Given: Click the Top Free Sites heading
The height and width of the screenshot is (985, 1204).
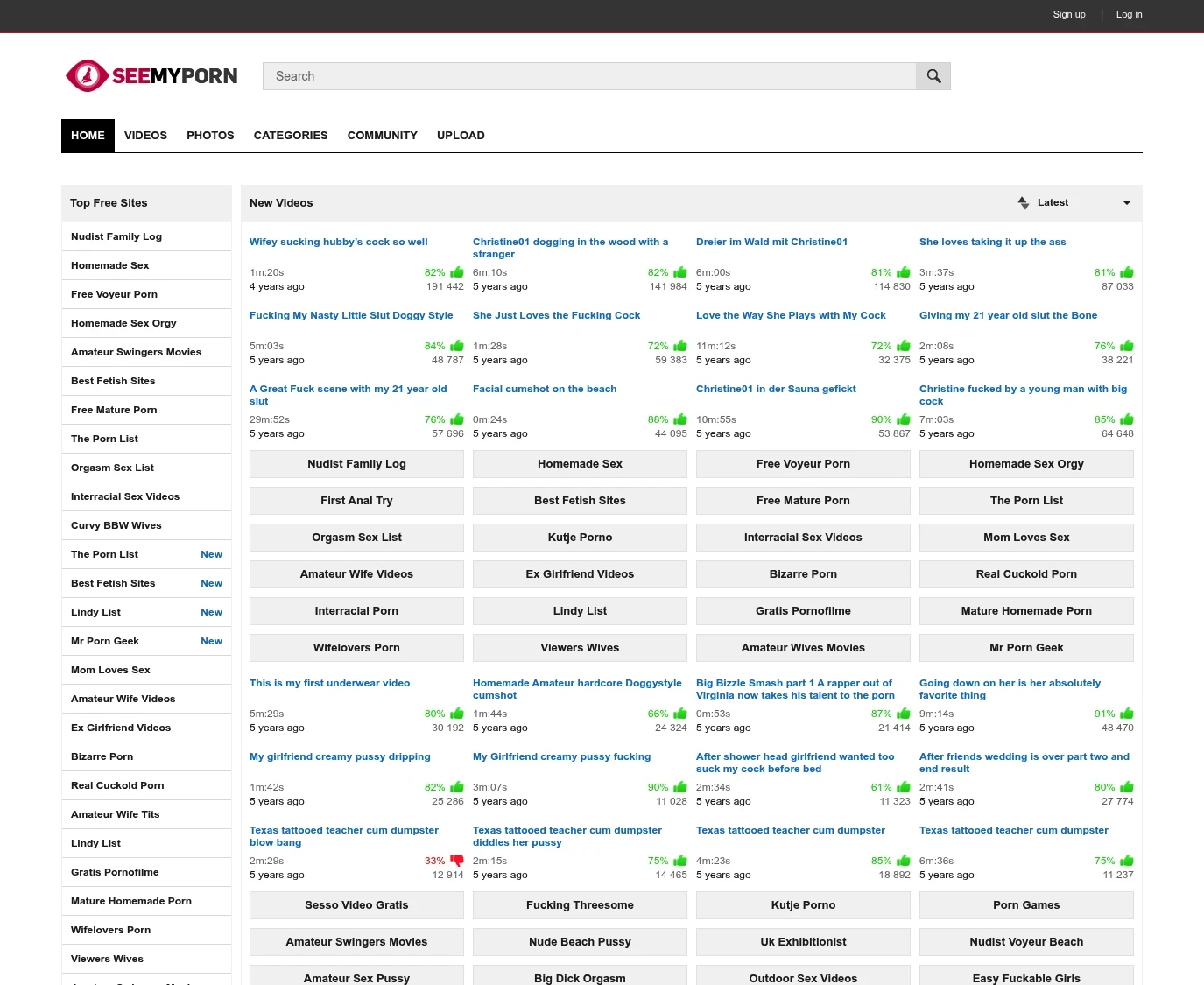Looking at the screenshot, I should (109, 203).
